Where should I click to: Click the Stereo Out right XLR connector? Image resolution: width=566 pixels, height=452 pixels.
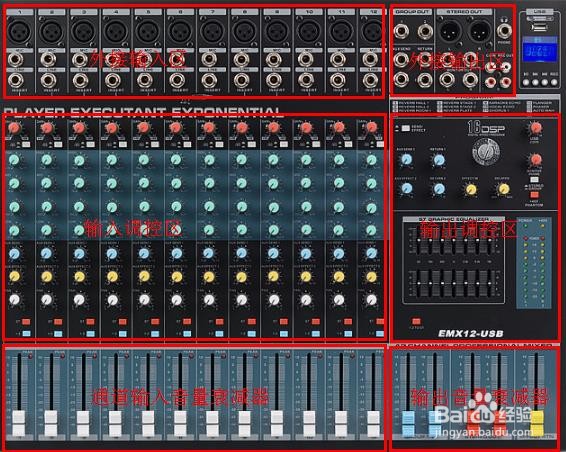(479, 30)
